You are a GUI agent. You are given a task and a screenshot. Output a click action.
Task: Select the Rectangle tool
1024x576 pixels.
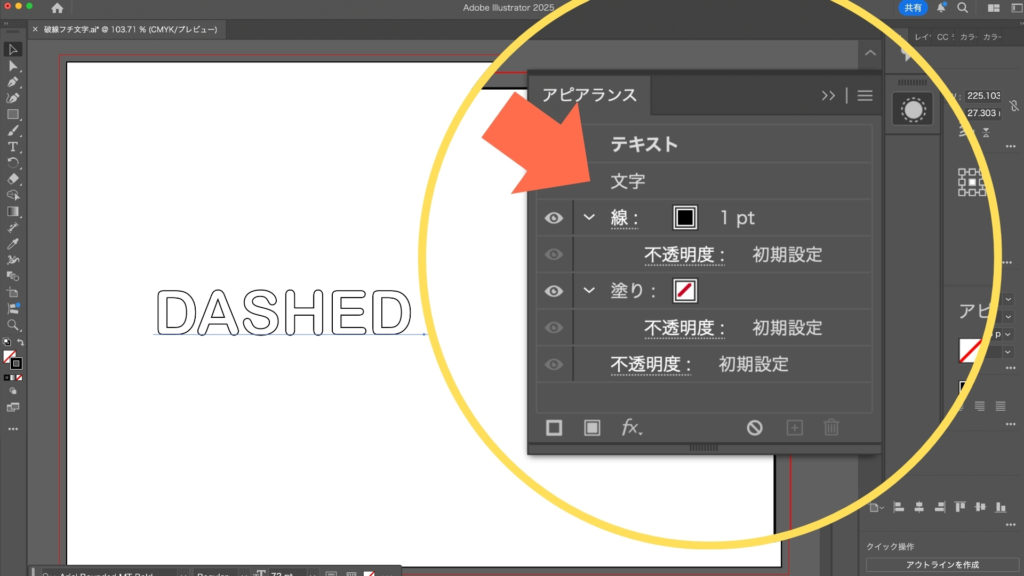pyautogui.click(x=13, y=114)
